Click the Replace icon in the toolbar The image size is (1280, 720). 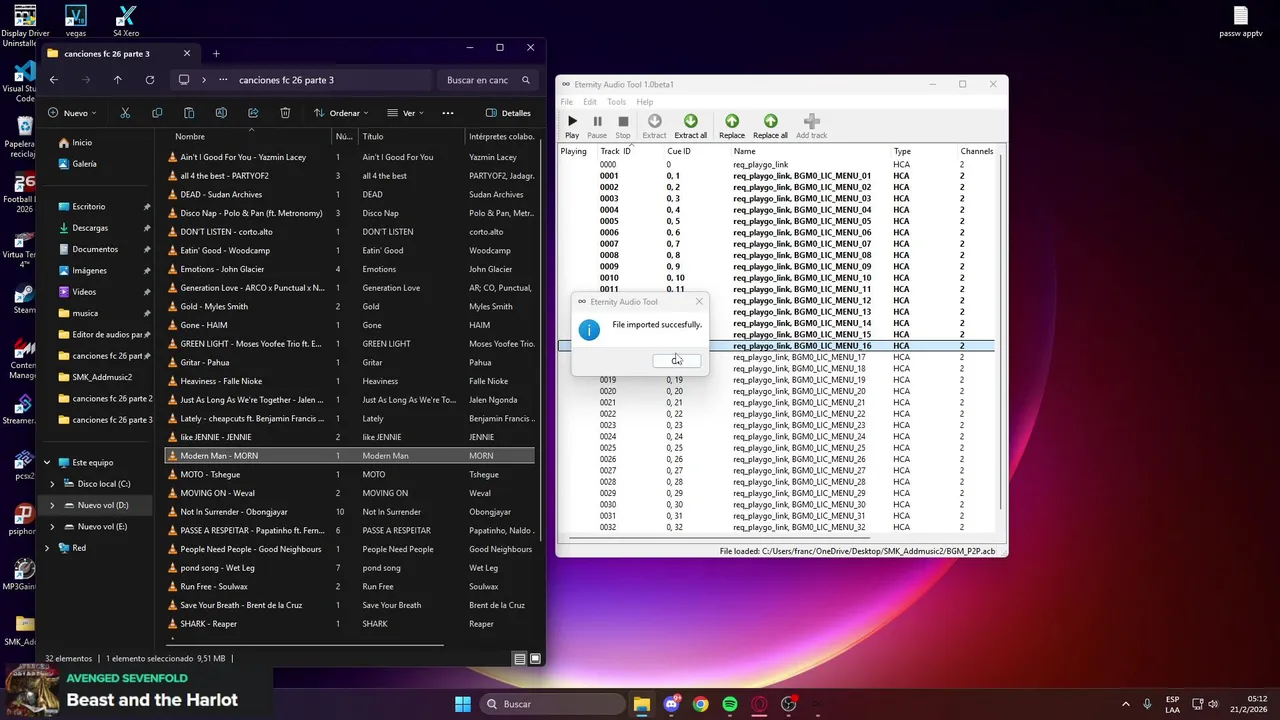click(732, 126)
